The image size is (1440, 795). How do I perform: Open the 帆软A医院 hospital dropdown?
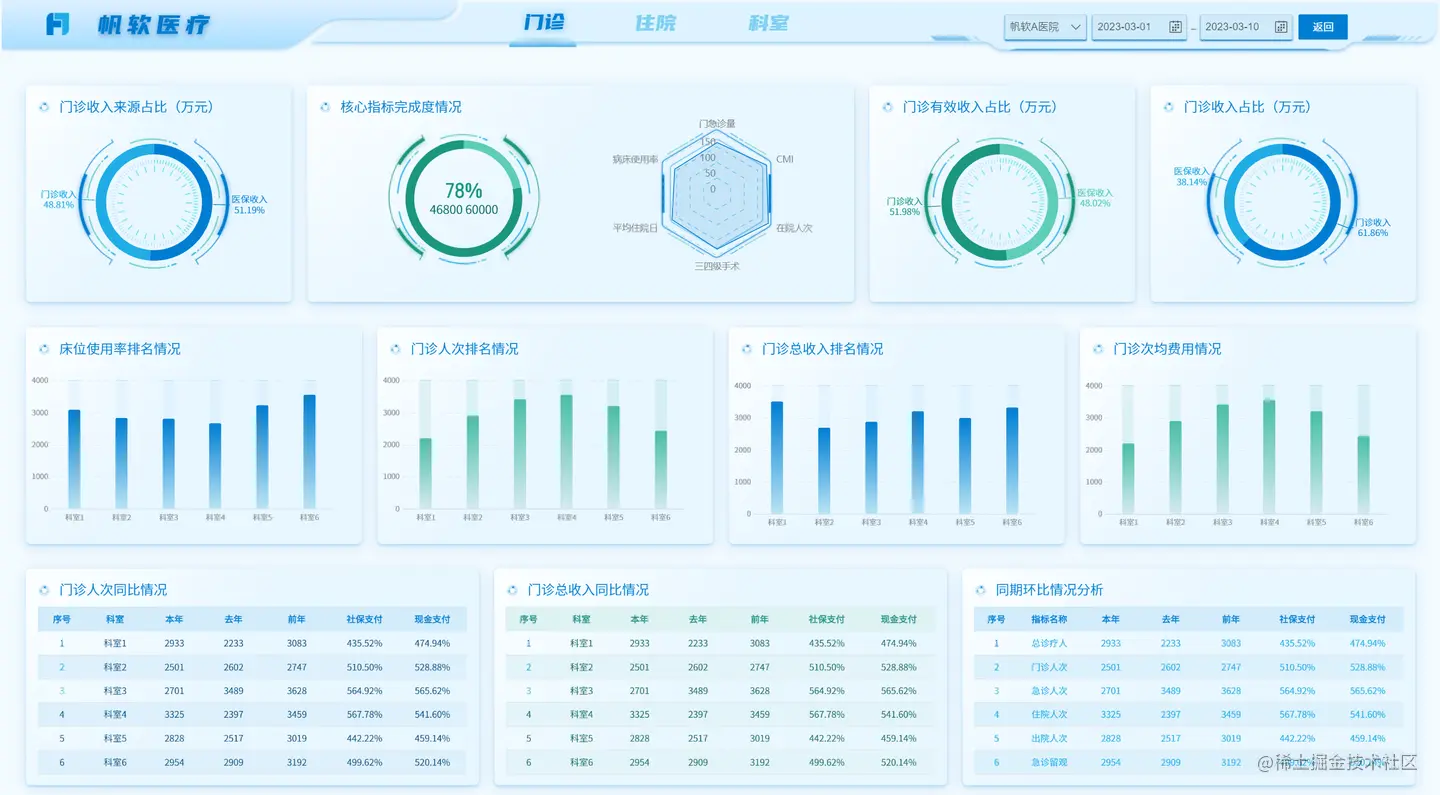coord(1045,27)
